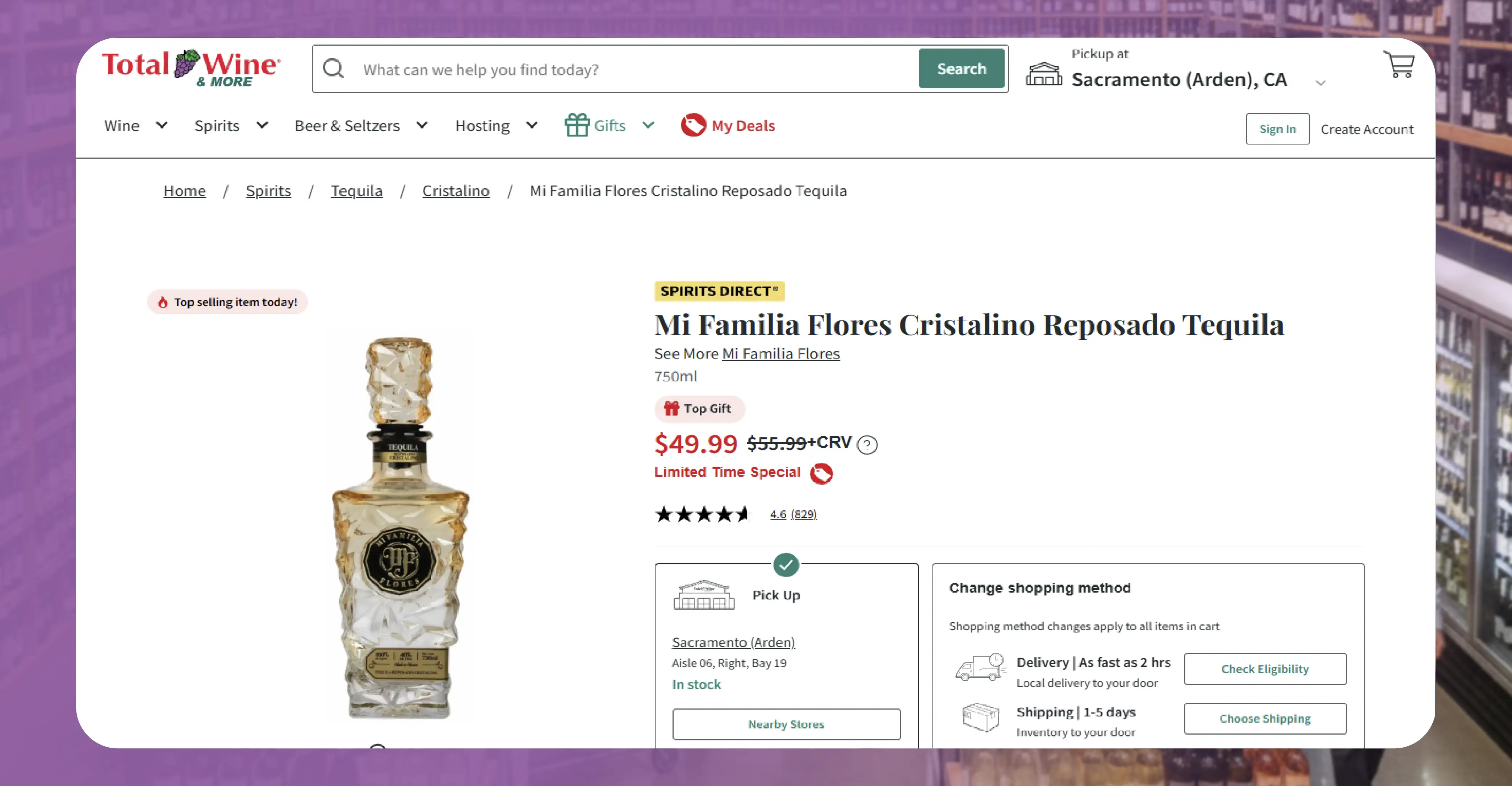Viewport: 1512px width, 786px height.
Task: Open the shopping cart icon
Action: click(x=1400, y=65)
